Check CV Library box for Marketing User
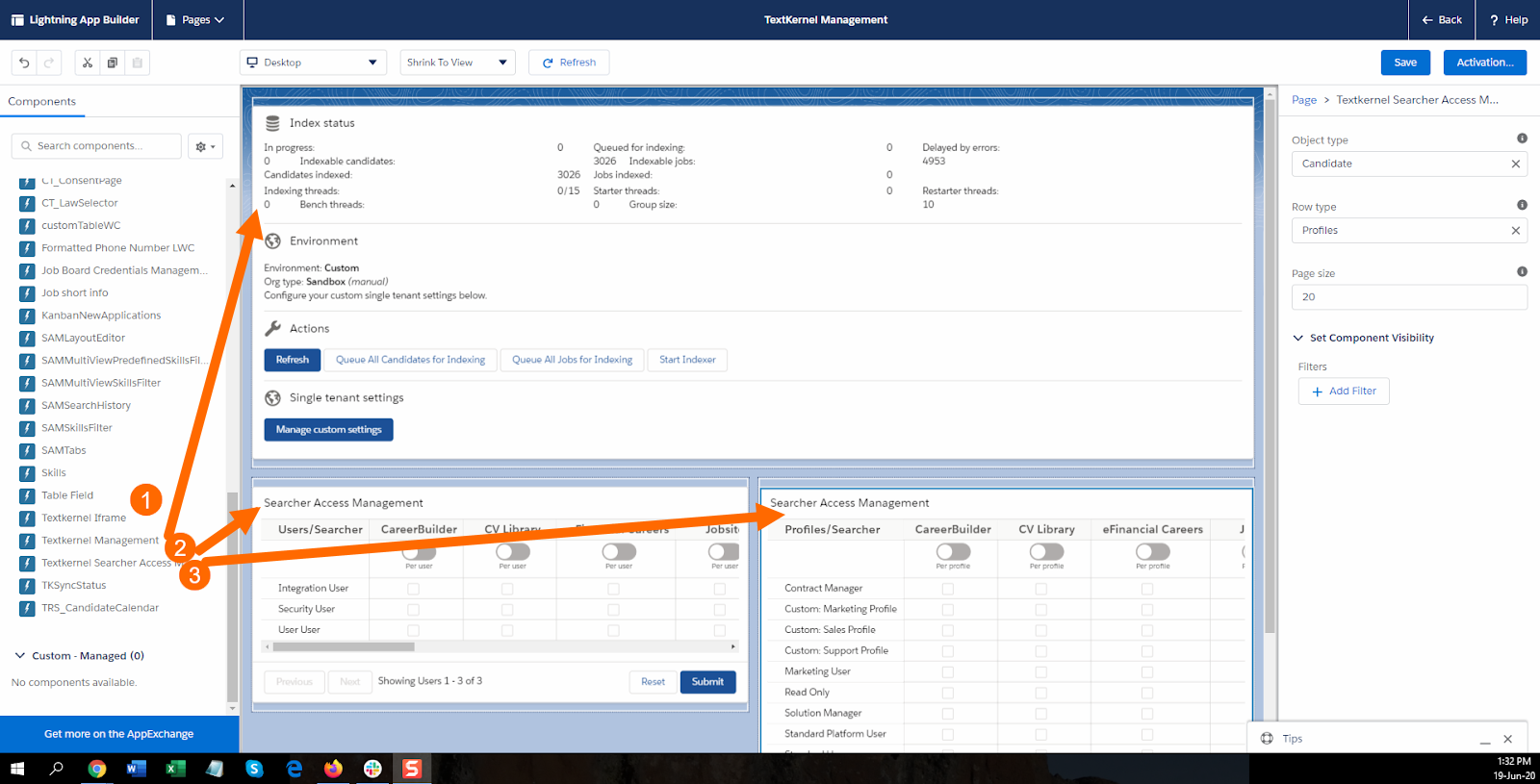 click(x=1041, y=672)
